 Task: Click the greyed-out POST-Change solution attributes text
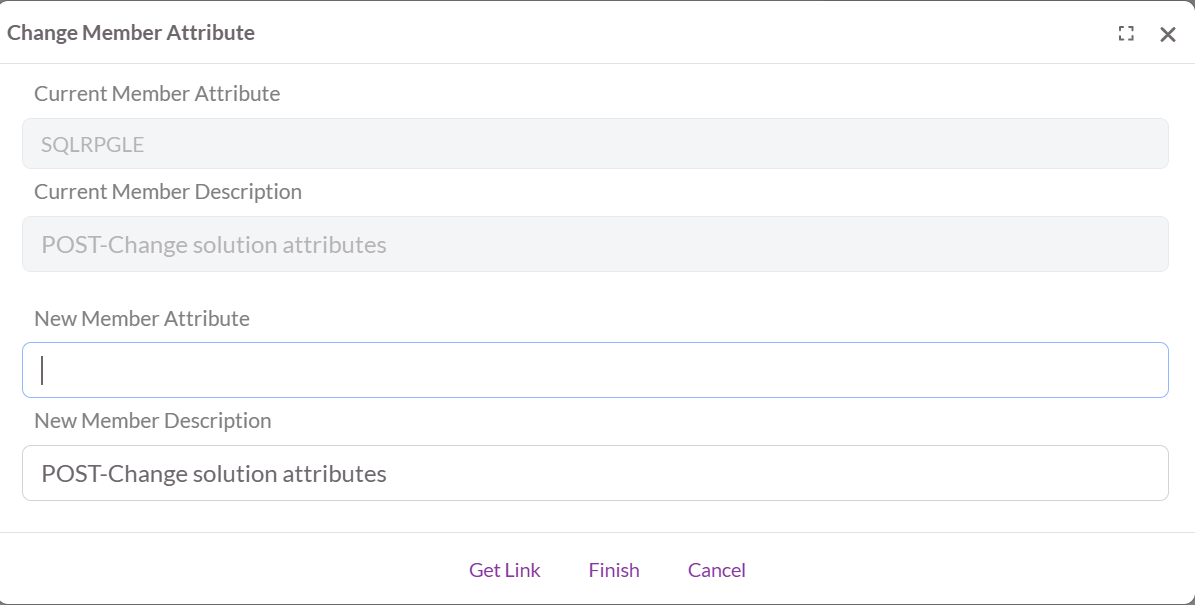click(214, 245)
